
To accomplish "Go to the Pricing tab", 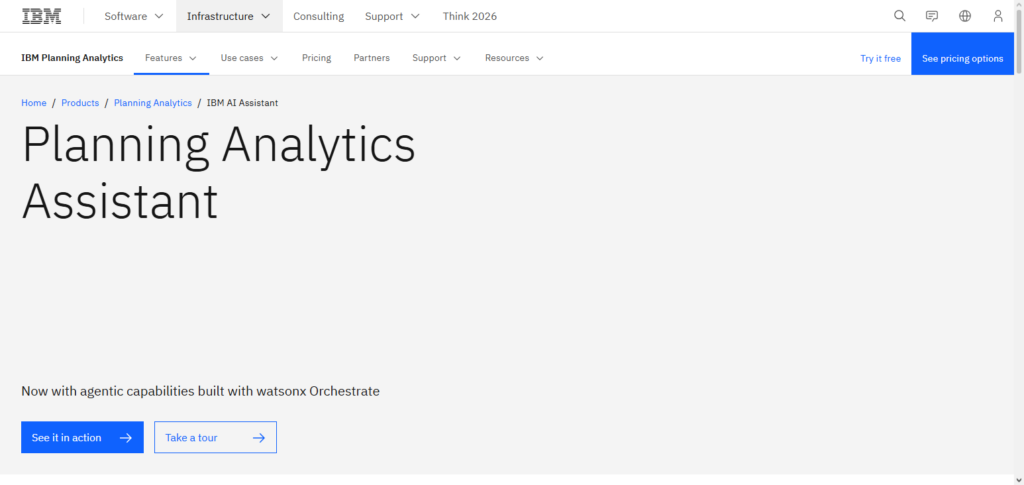I will (x=316, y=58).
